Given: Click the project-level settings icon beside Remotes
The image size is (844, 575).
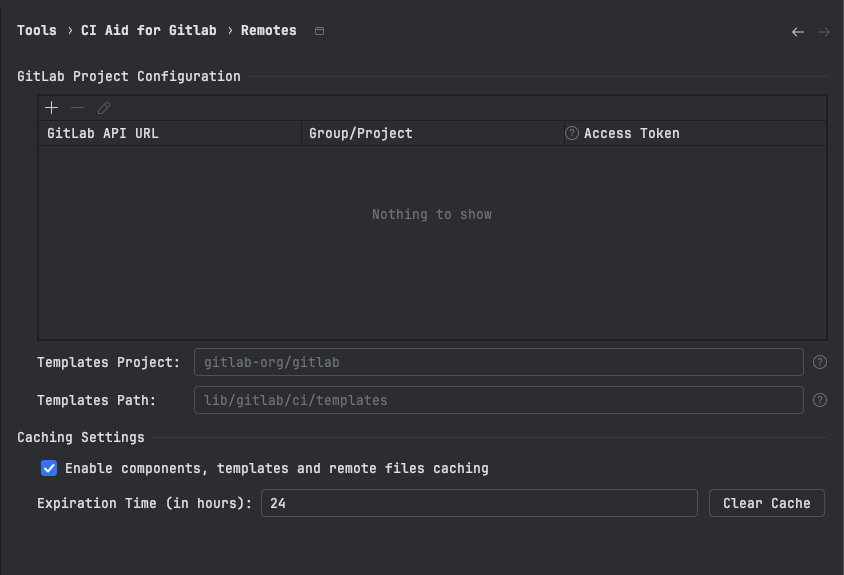Looking at the screenshot, I should 319,31.
